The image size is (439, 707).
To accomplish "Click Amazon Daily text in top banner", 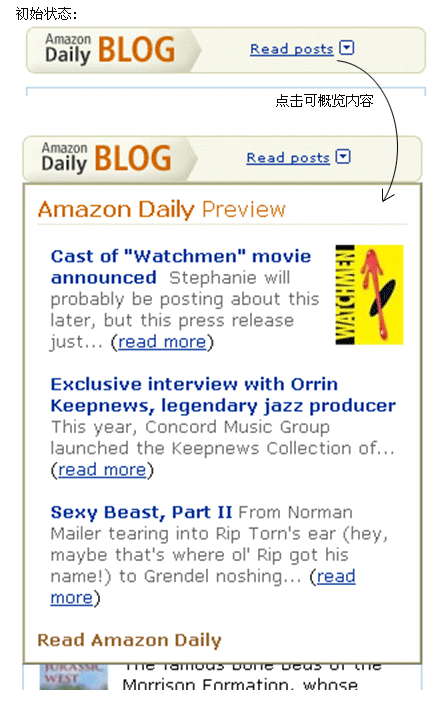I will pyautogui.click(x=68, y=49).
